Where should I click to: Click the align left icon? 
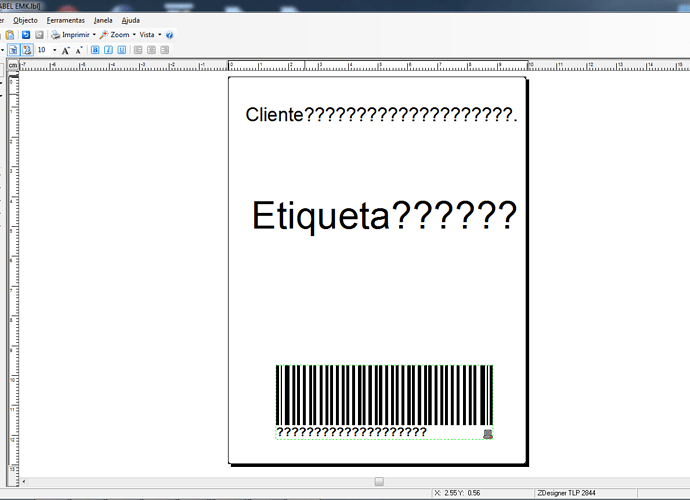point(138,50)
